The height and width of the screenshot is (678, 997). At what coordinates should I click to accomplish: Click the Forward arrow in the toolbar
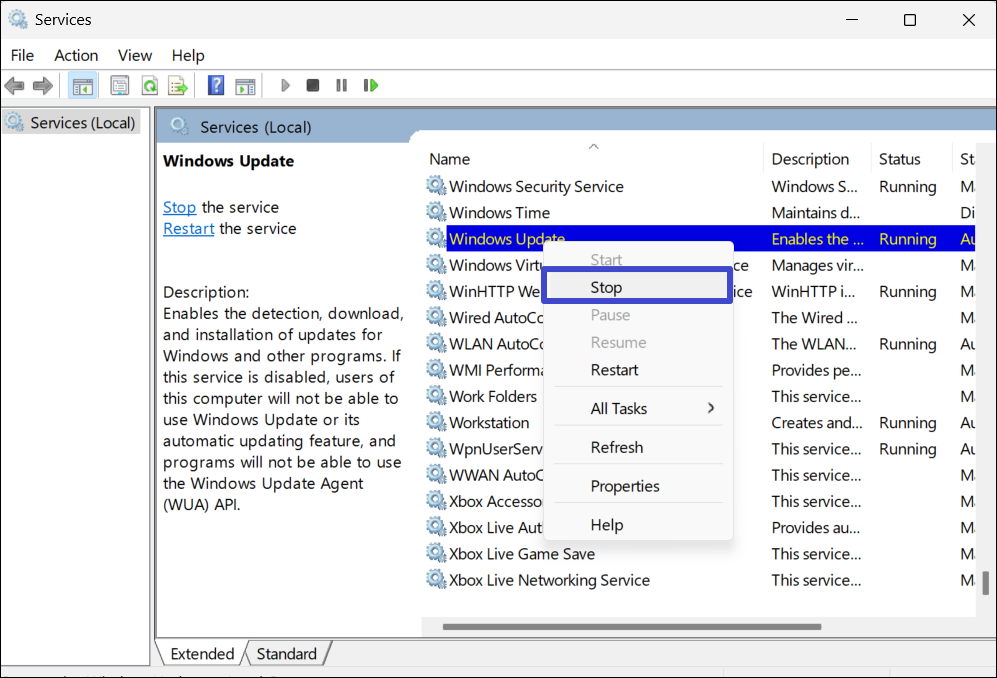coord(42,86)
